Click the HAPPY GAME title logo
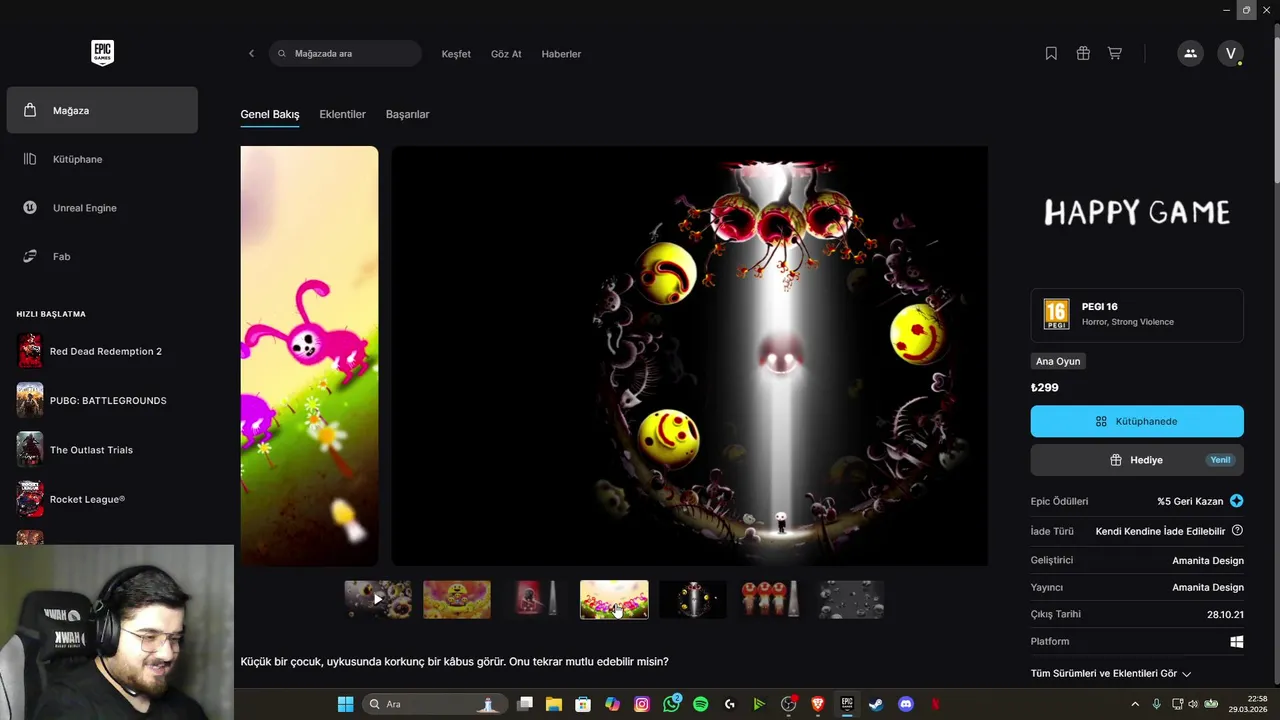Screen dimensions: 1280x720 [x=1137, y=212]
